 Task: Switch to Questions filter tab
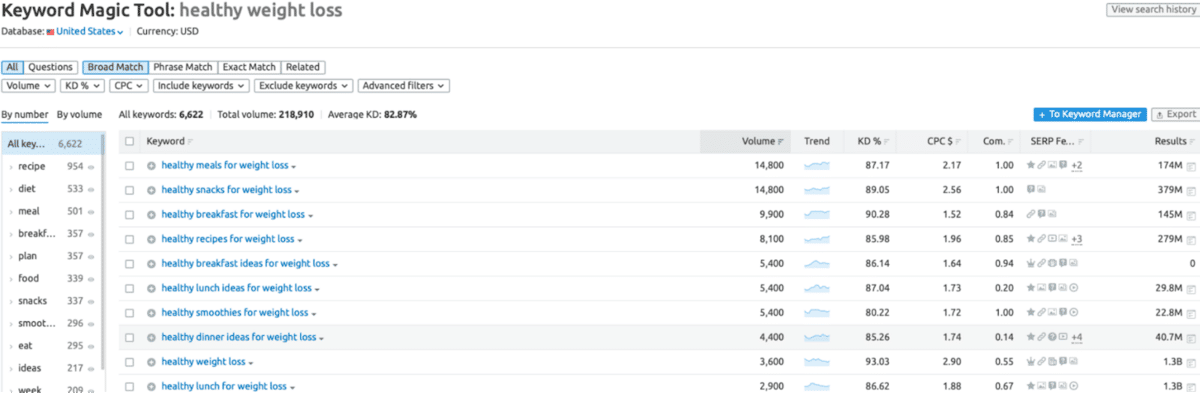coord(50,67)
